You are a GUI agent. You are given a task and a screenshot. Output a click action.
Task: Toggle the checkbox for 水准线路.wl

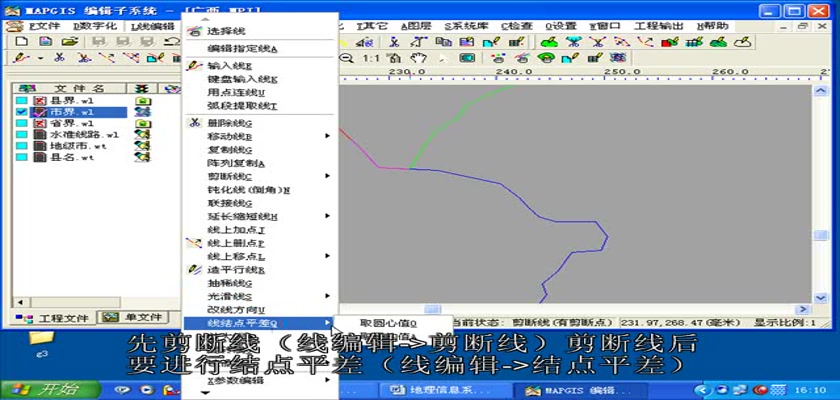click(21, 134)
